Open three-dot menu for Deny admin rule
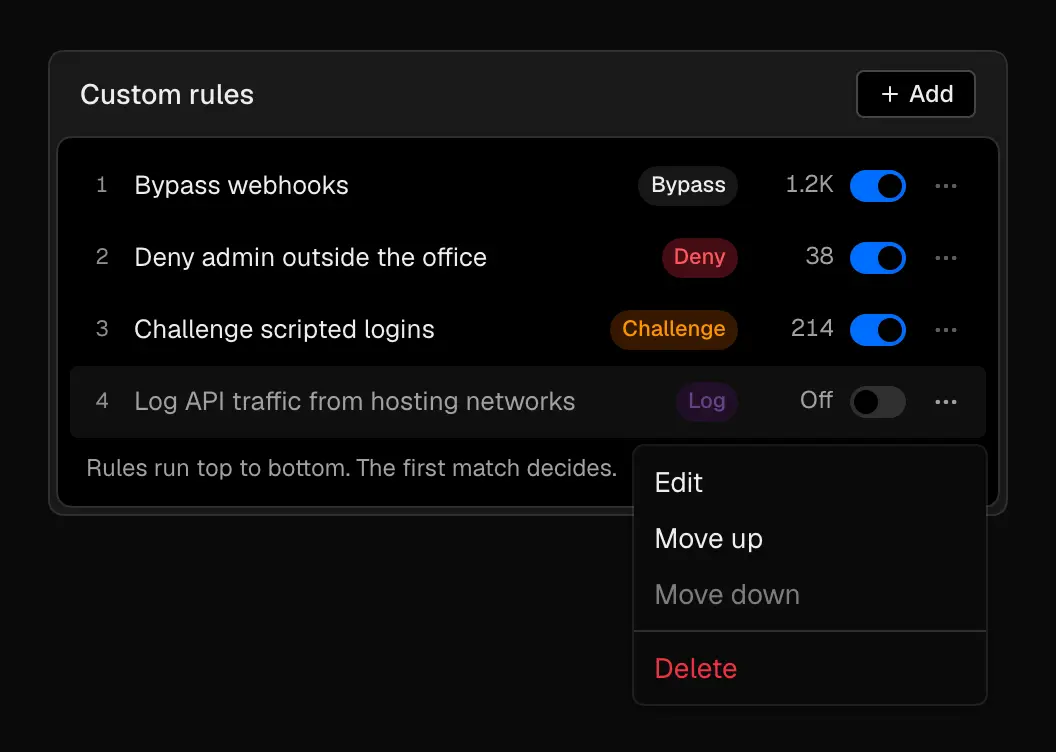Image resolution: width=1056 pixels, height=752 pixels. [x=946, y=258]
